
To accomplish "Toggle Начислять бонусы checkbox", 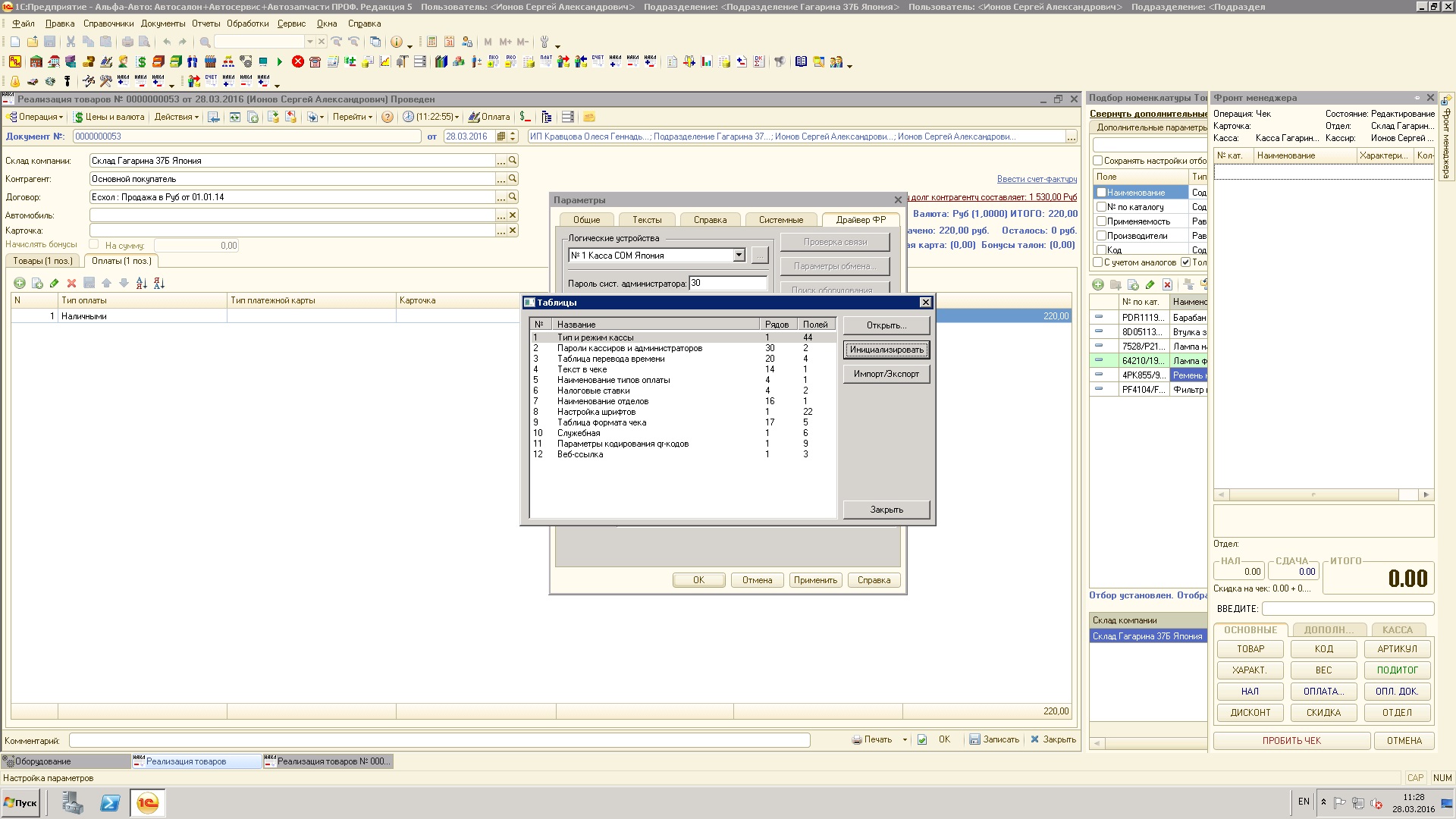I will [94, 244].
